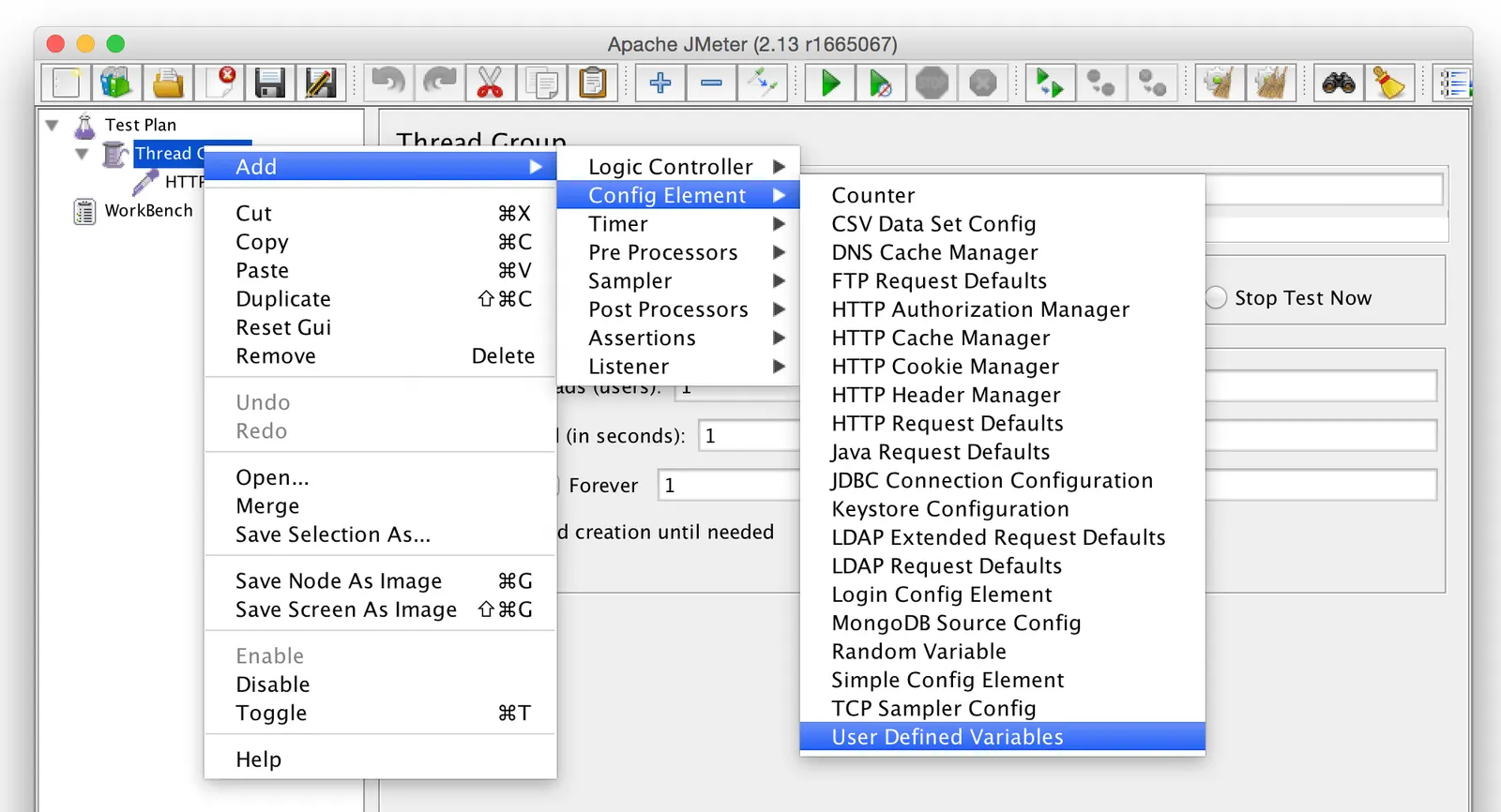Select Save Selection As… context item
1501x812 pixels.
[380, 534]
